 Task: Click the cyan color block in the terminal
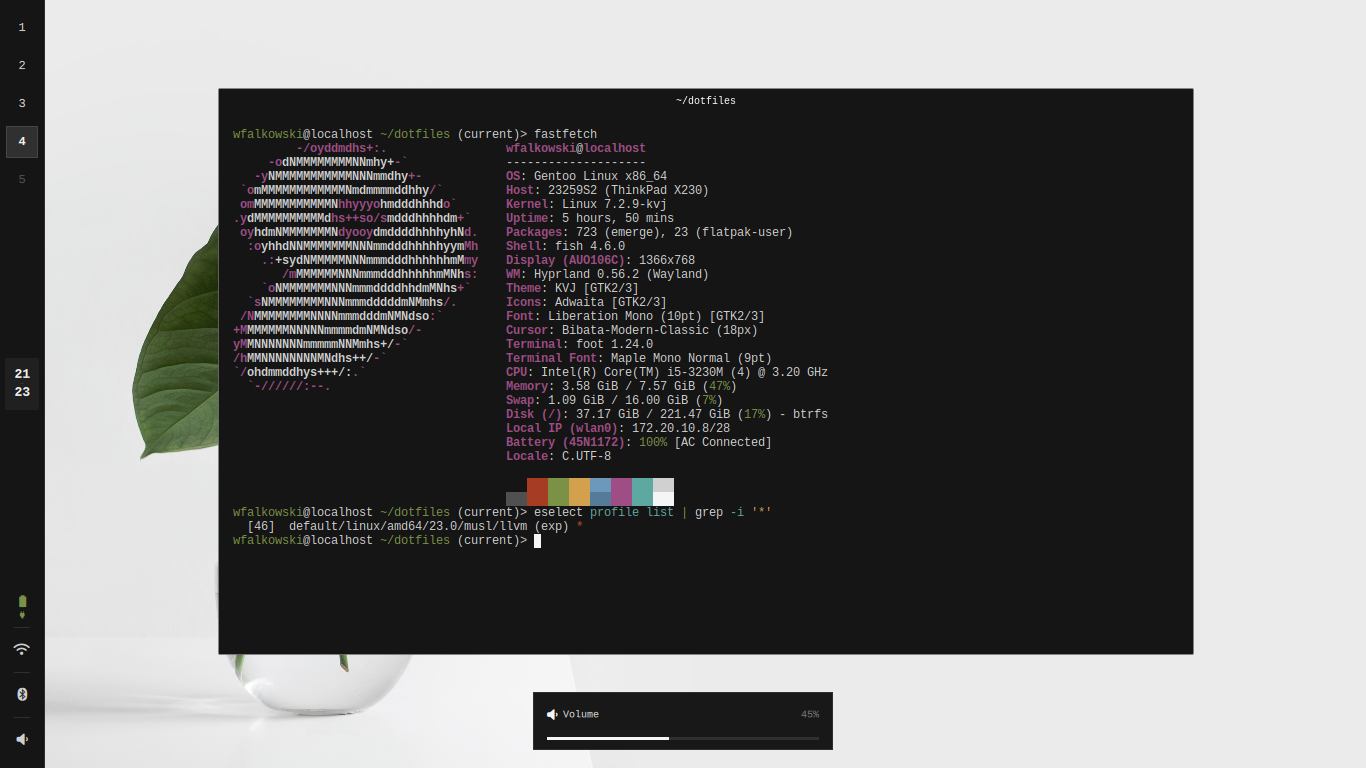point(642,491)
